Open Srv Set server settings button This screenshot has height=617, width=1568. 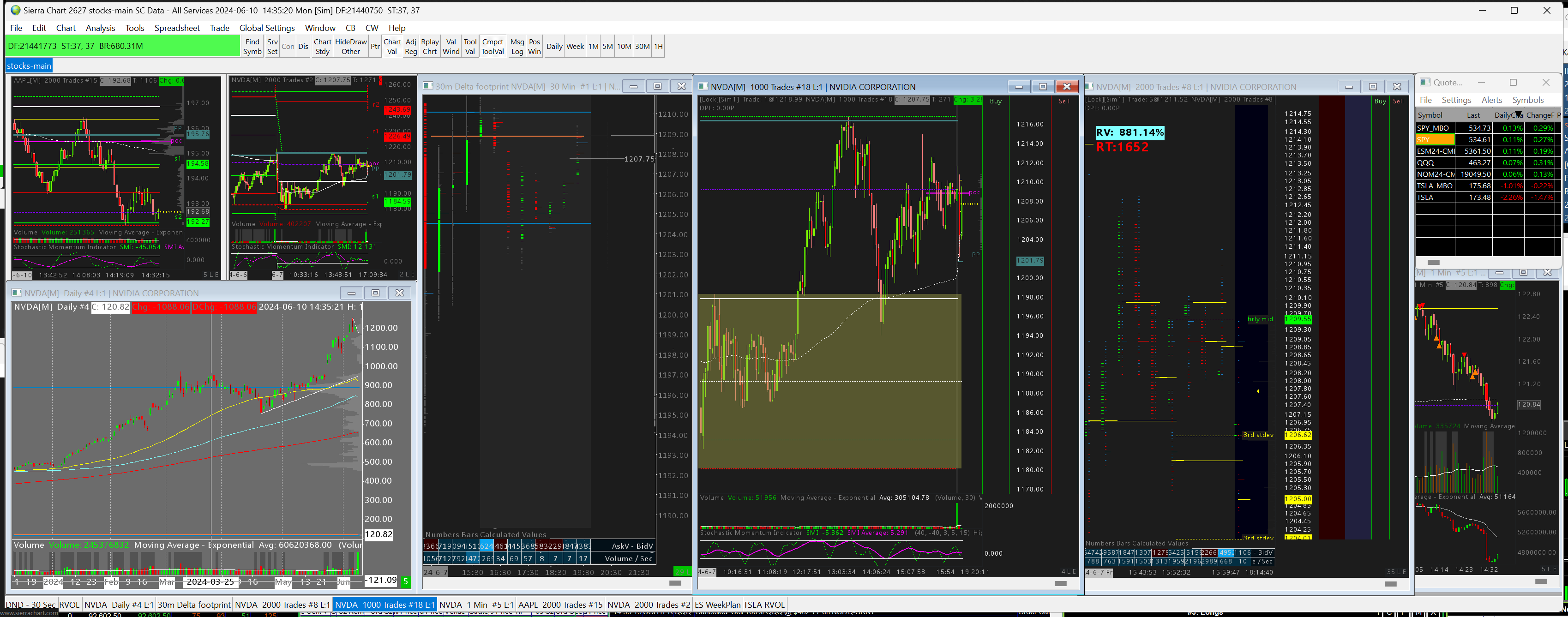(x=272, y=46)
